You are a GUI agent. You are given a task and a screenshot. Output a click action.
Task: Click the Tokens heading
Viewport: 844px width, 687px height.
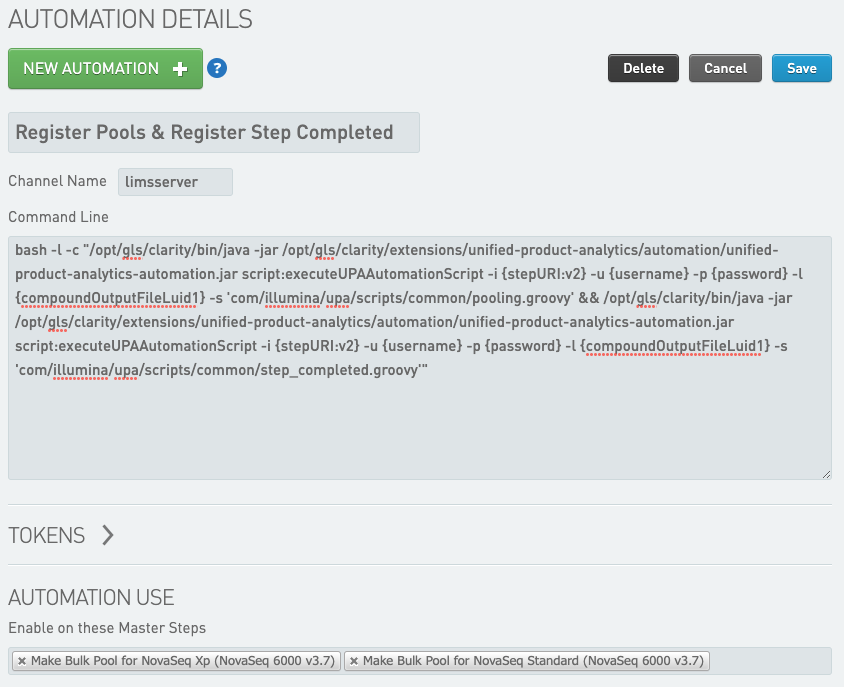tap(47, 535)
